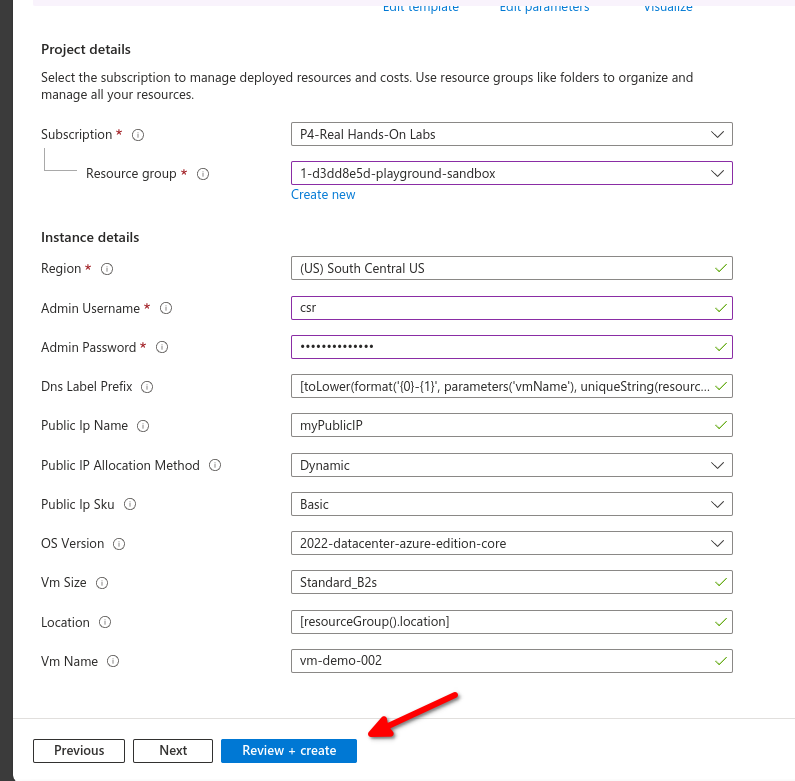The image size is (795, 781).
Task: Click info icon beside Resource group
Action: coord(203,174)
